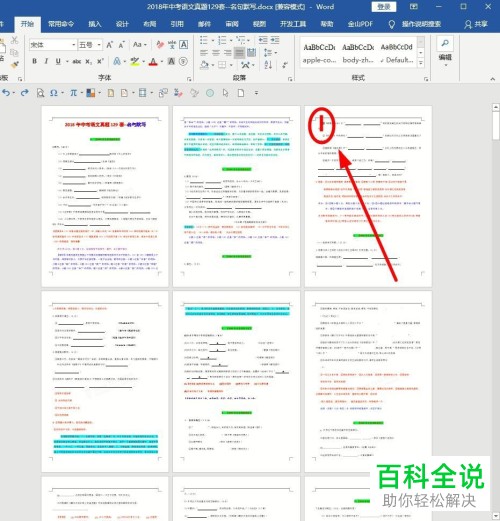Select the first page with red title
500x521 pixels.
105,196
